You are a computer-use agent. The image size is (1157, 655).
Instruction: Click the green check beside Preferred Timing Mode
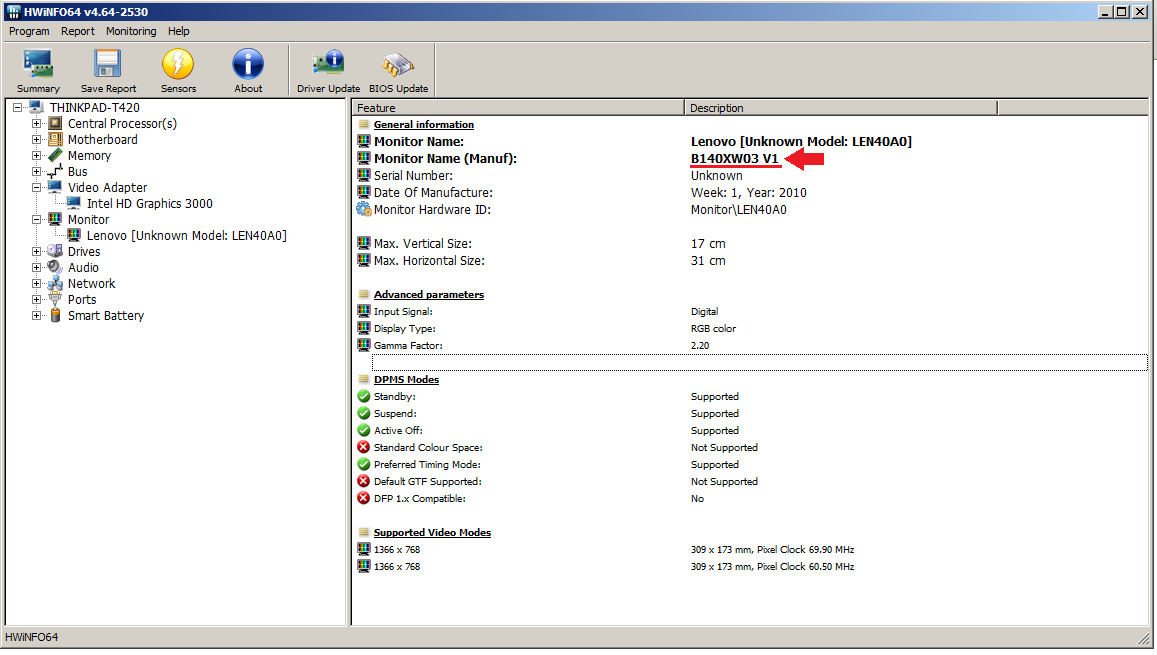364,464
